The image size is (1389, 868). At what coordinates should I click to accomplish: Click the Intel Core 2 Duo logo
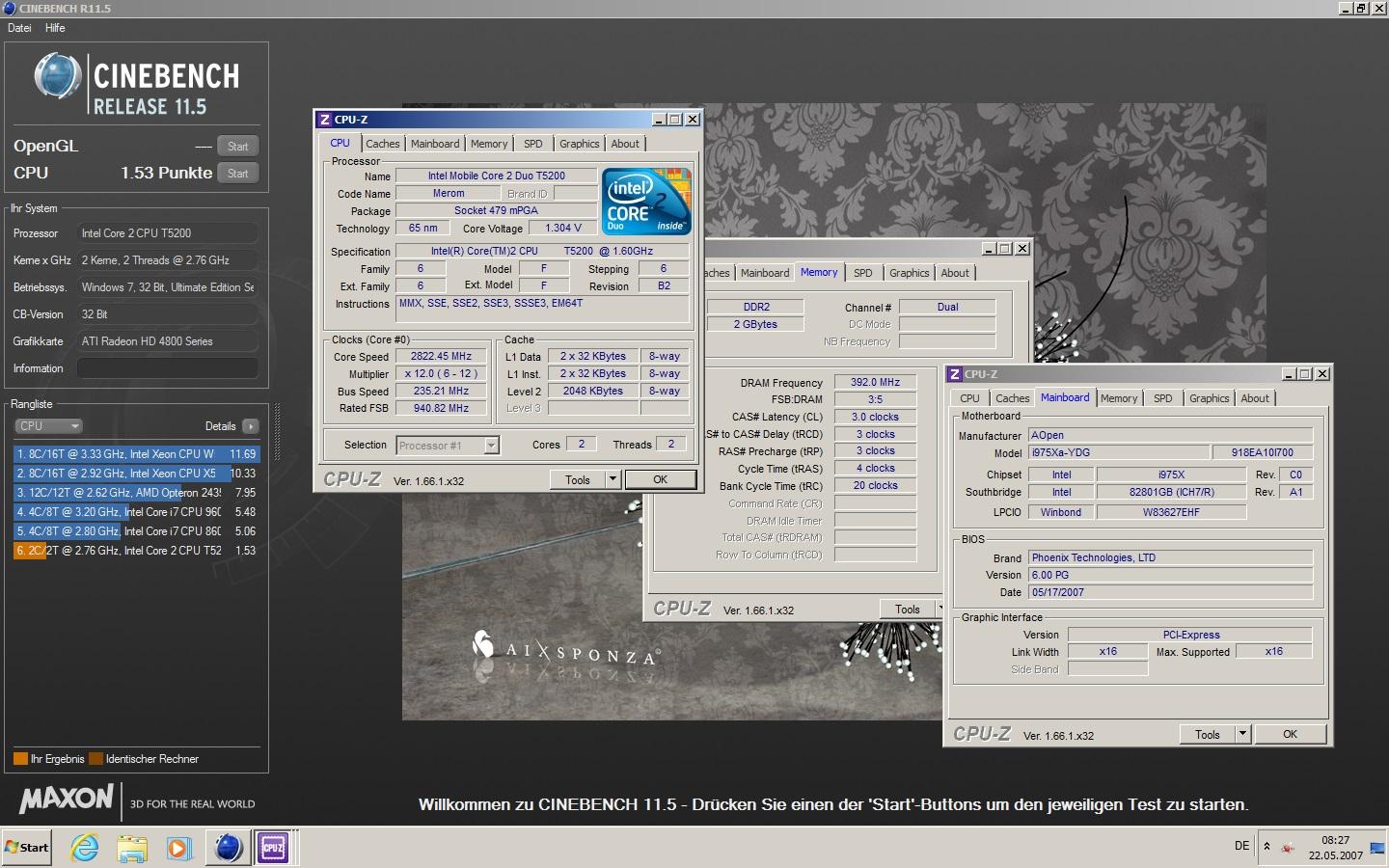pyautogui.click(x=646, y=202)
